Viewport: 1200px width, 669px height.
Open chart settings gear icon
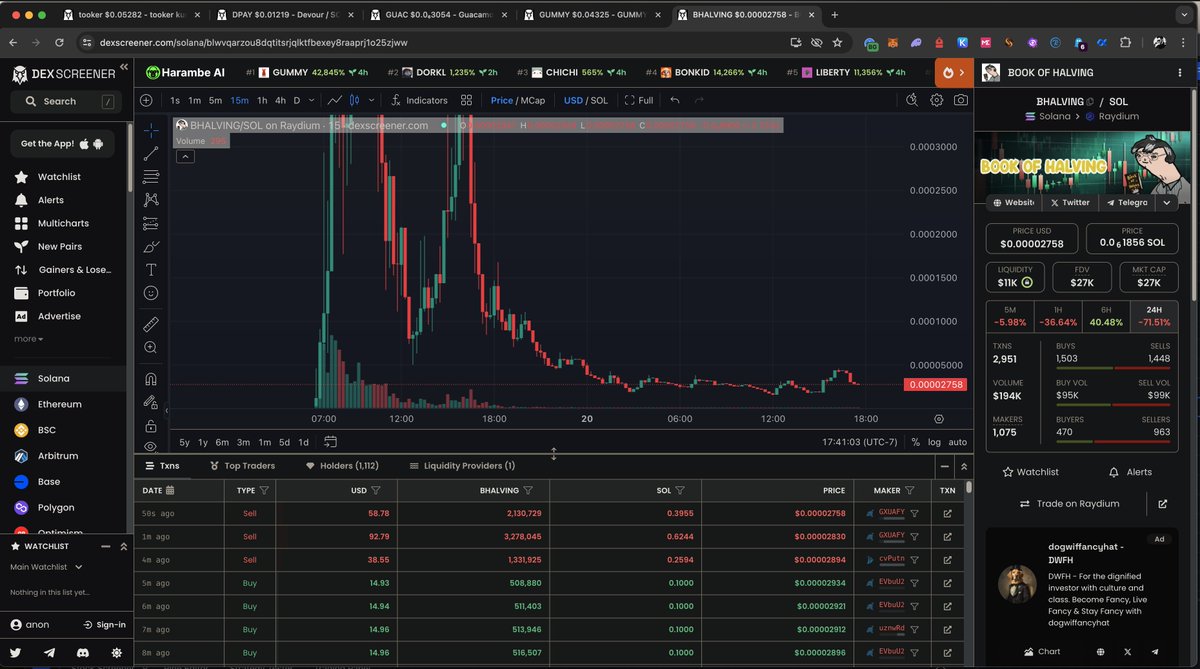point(937,100)
